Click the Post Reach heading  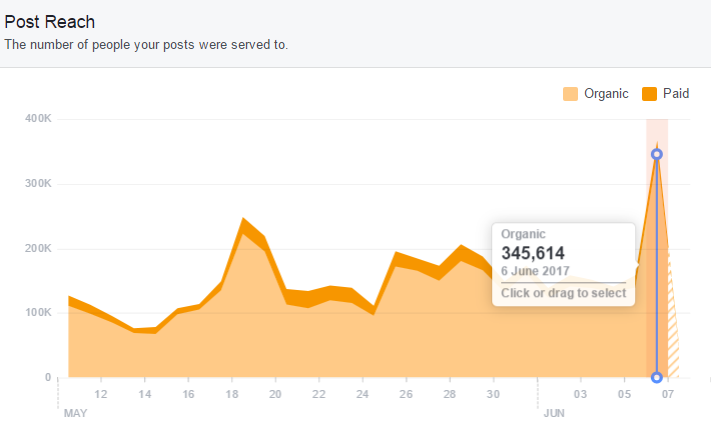tap(50, 22)
